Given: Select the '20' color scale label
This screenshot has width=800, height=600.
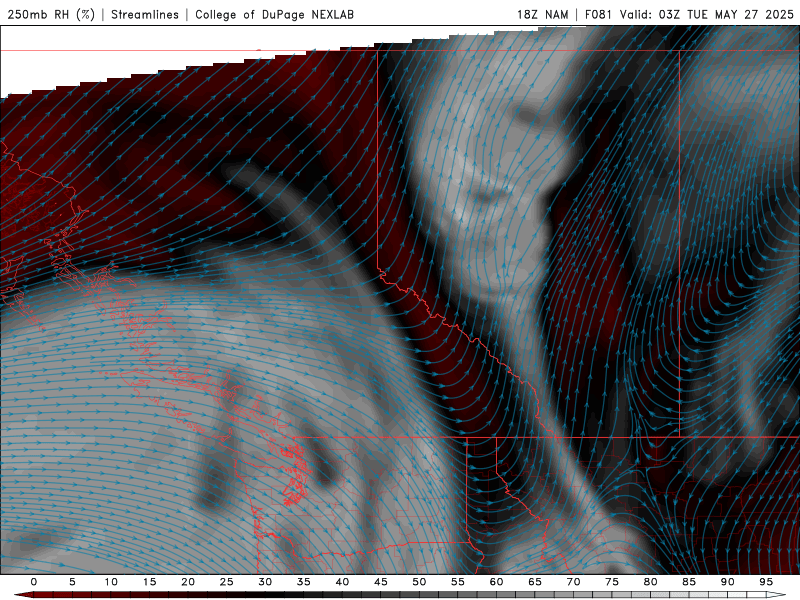Looking at the screenshot, I should (x=188, y=582).
